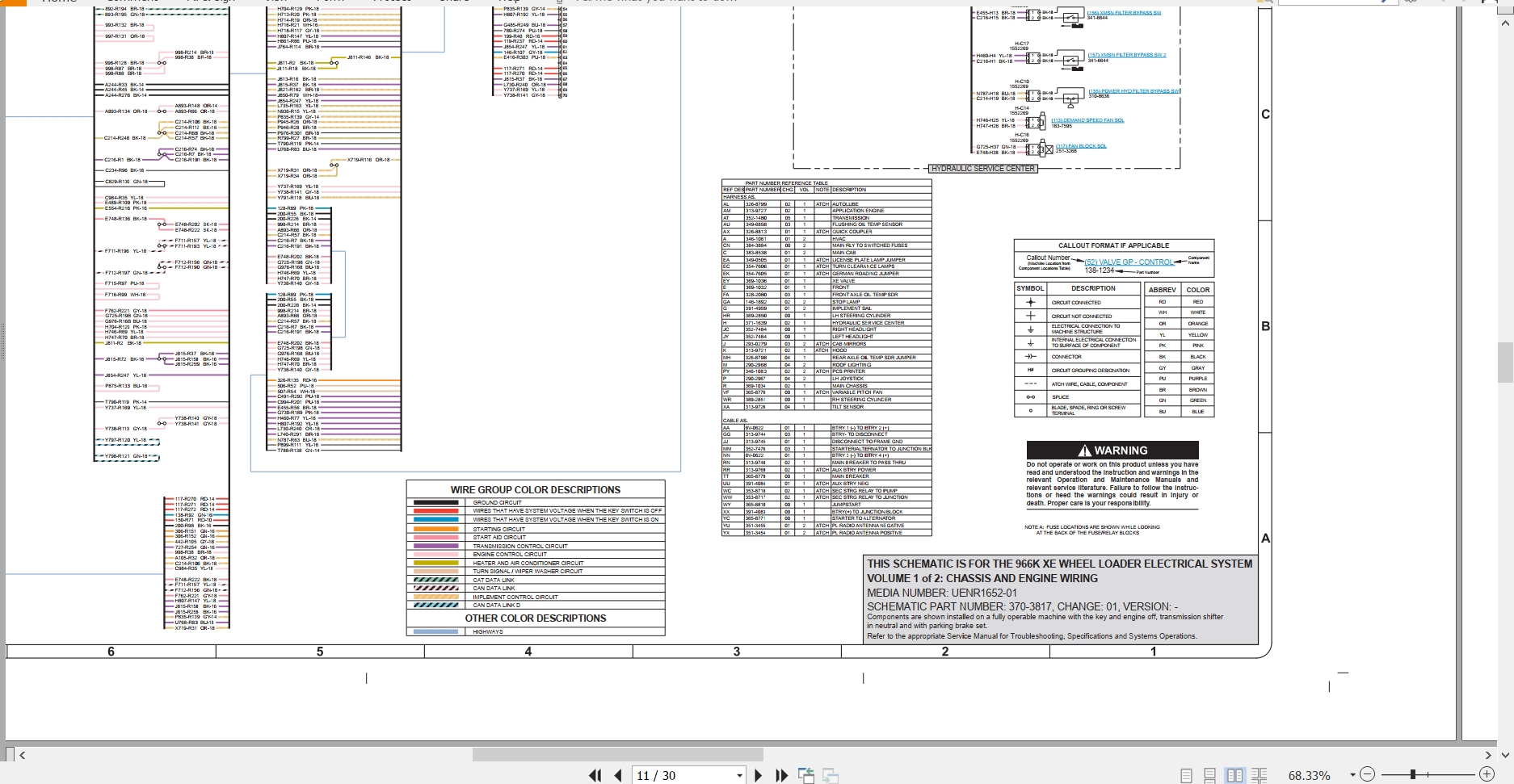Click grid column label 4
1514x784 pixels.
(528, 652)
